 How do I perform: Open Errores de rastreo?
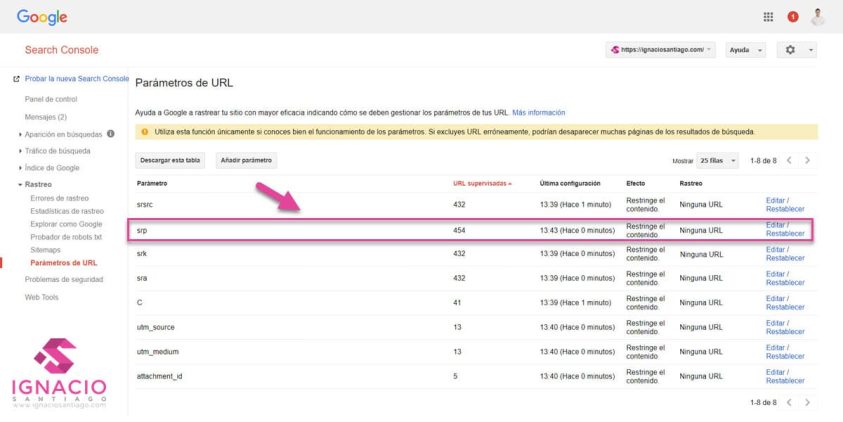tap(60, 198)
